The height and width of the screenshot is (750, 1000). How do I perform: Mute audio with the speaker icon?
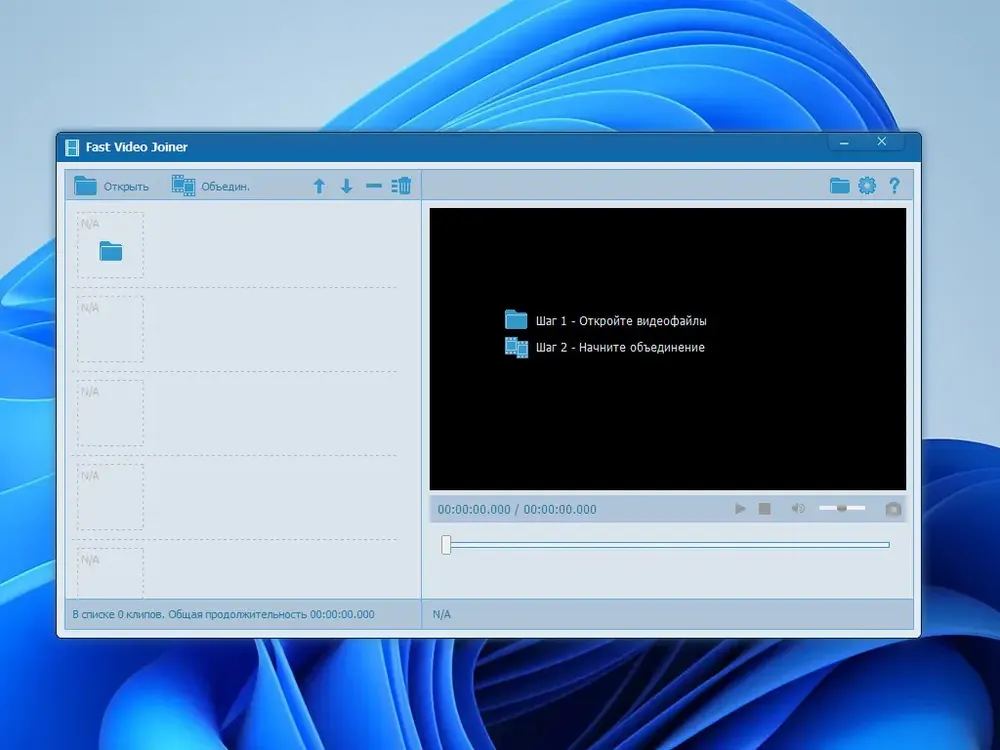[798, 508]
